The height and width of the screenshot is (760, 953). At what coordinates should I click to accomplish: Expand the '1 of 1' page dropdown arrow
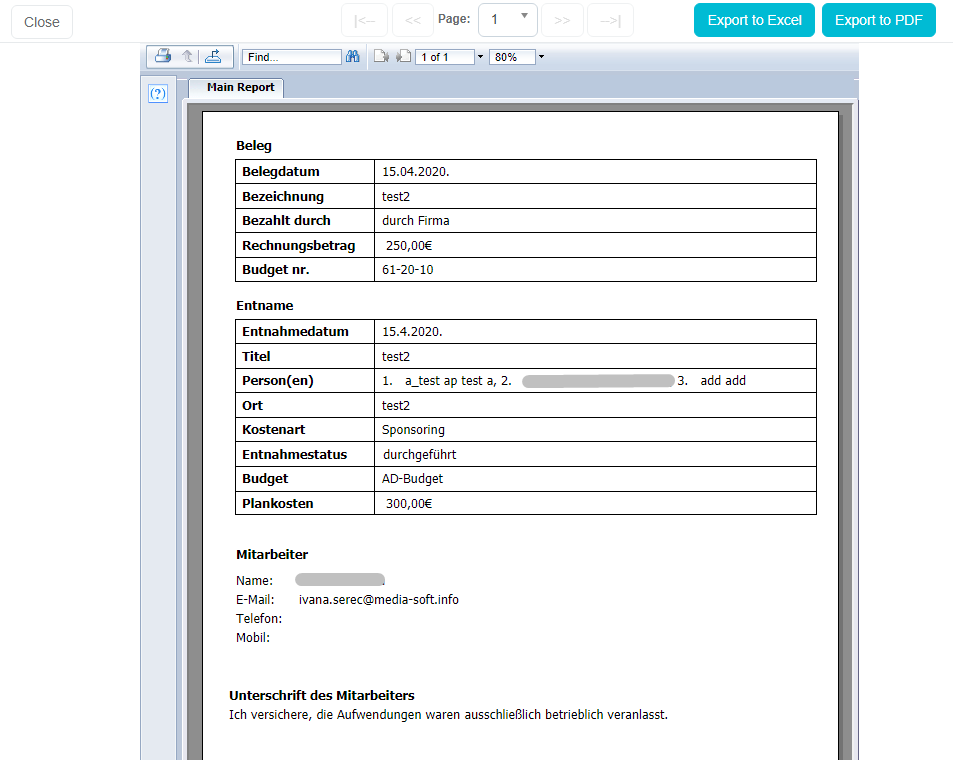pyautogui.click(x=480, y=57)
